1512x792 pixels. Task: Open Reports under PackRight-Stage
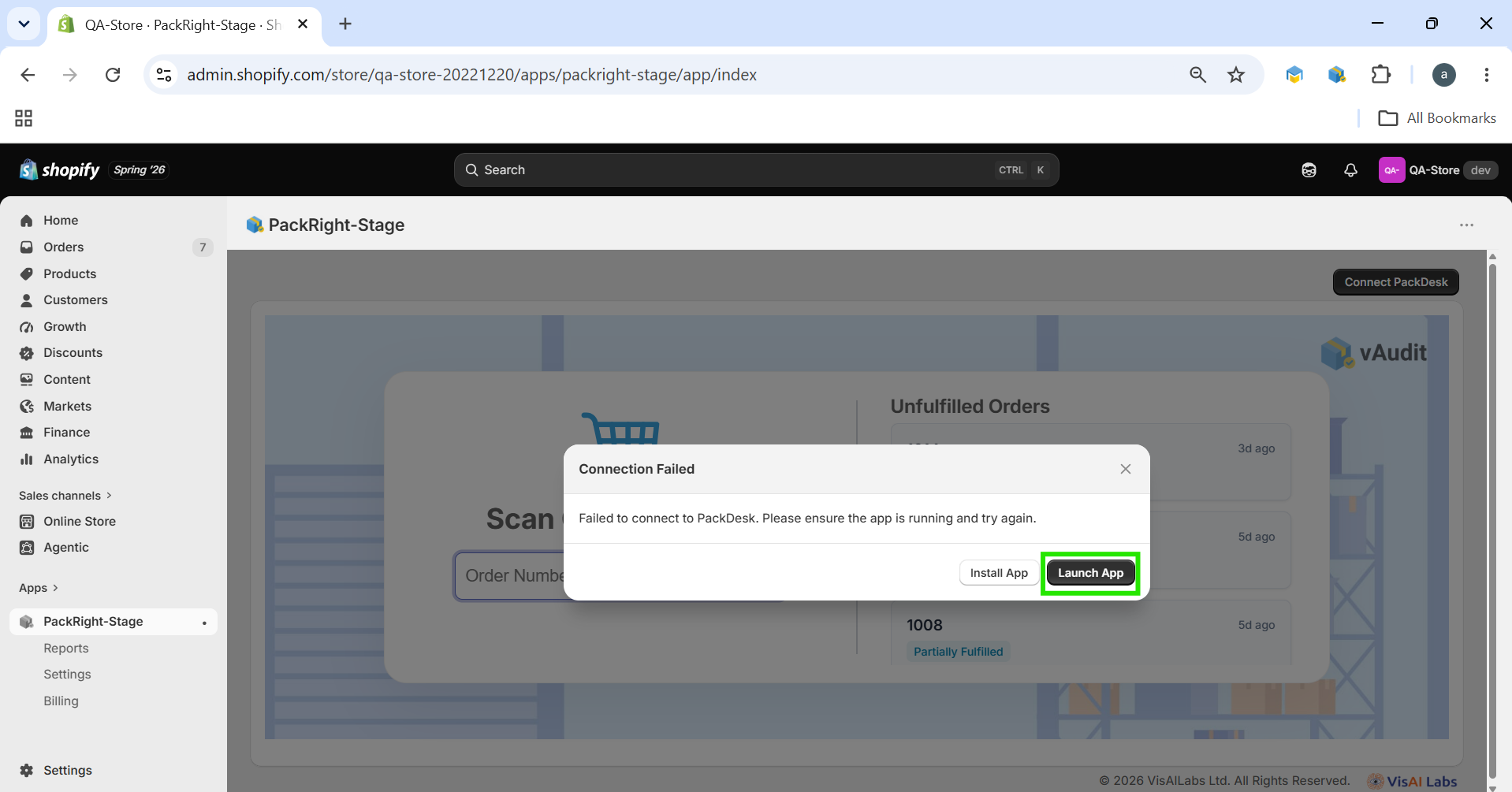pos(66,649)
